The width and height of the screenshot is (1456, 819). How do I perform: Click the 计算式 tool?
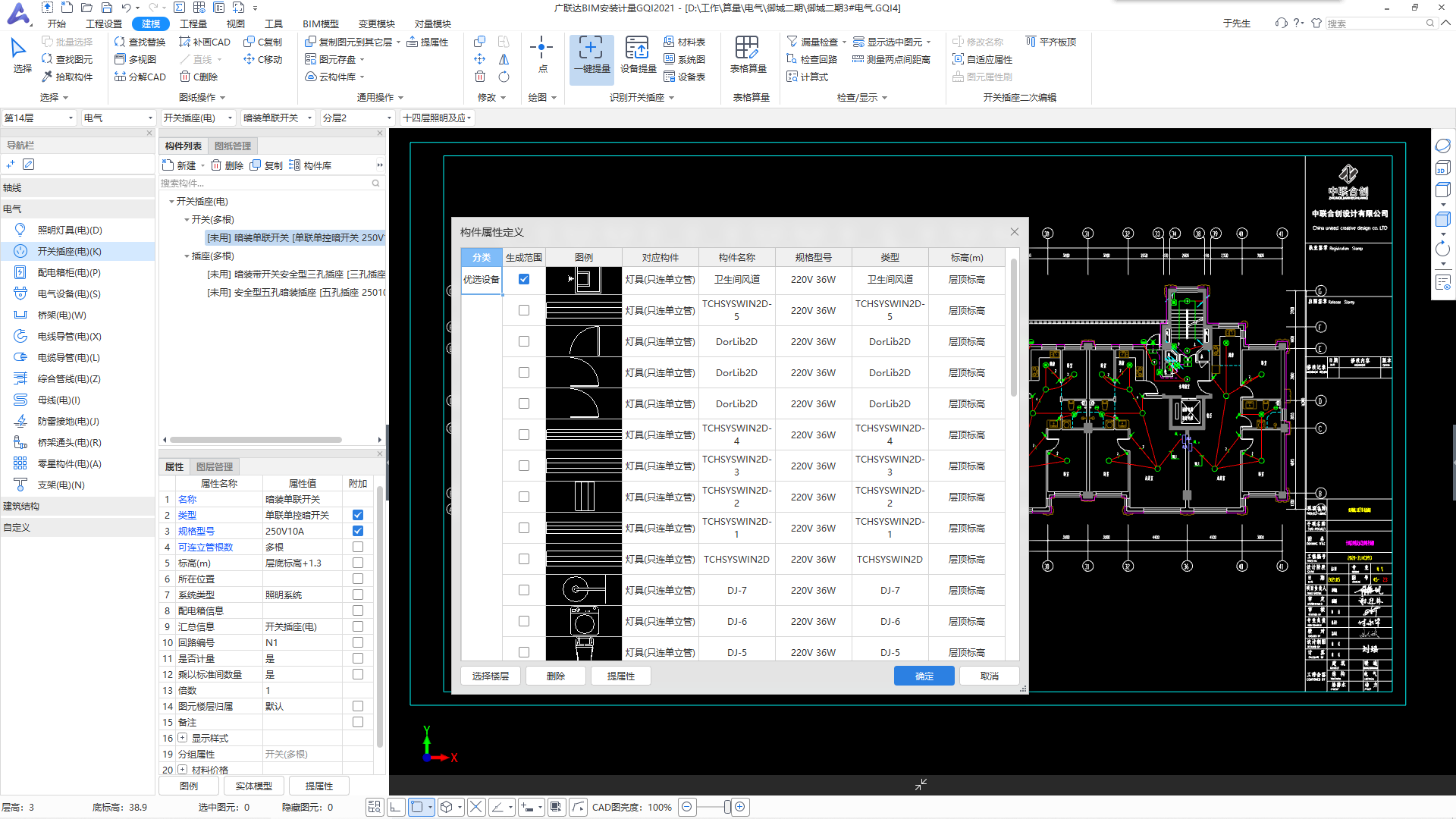(808, 77)
